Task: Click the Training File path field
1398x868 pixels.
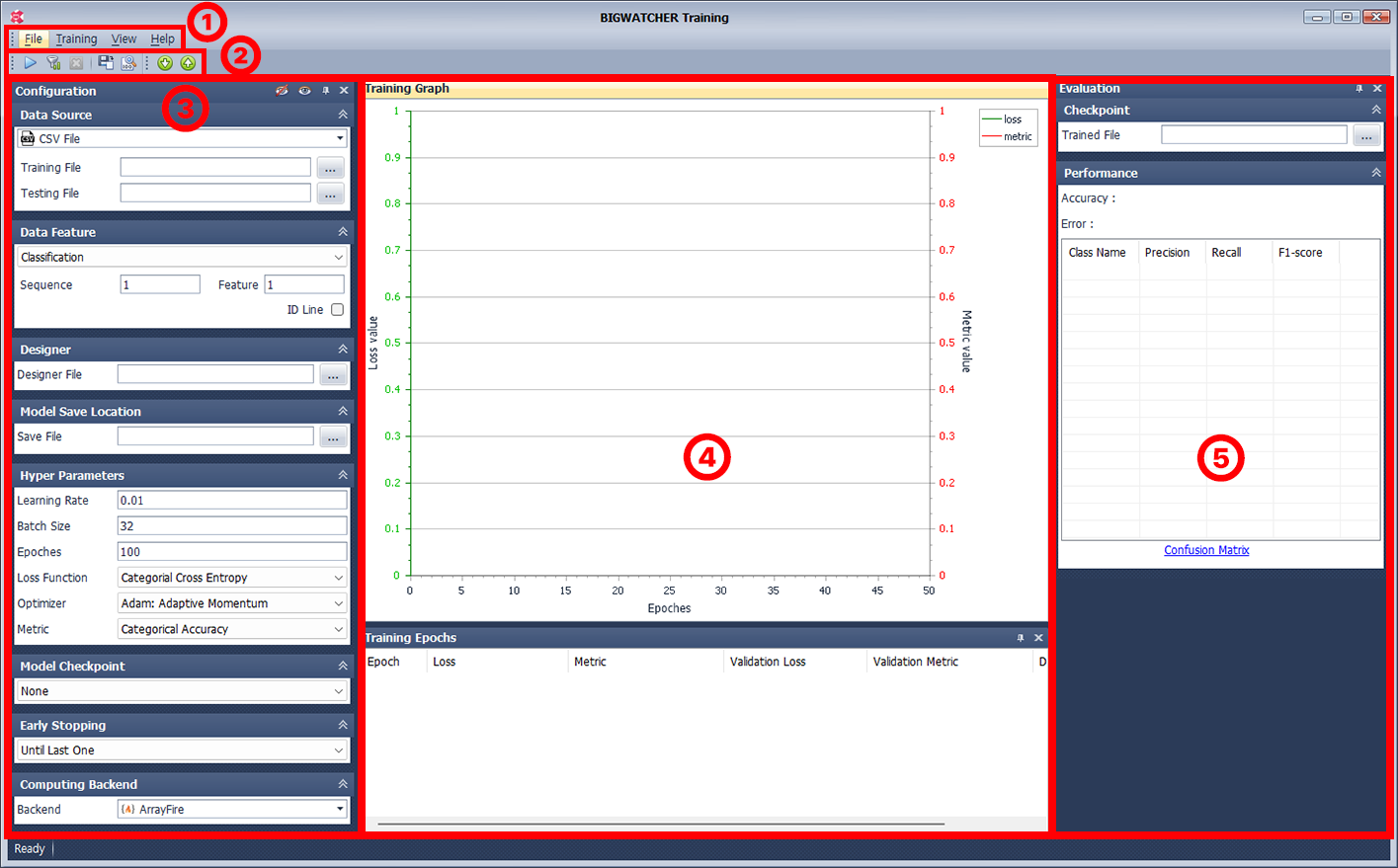Action: tap(215, 168)
